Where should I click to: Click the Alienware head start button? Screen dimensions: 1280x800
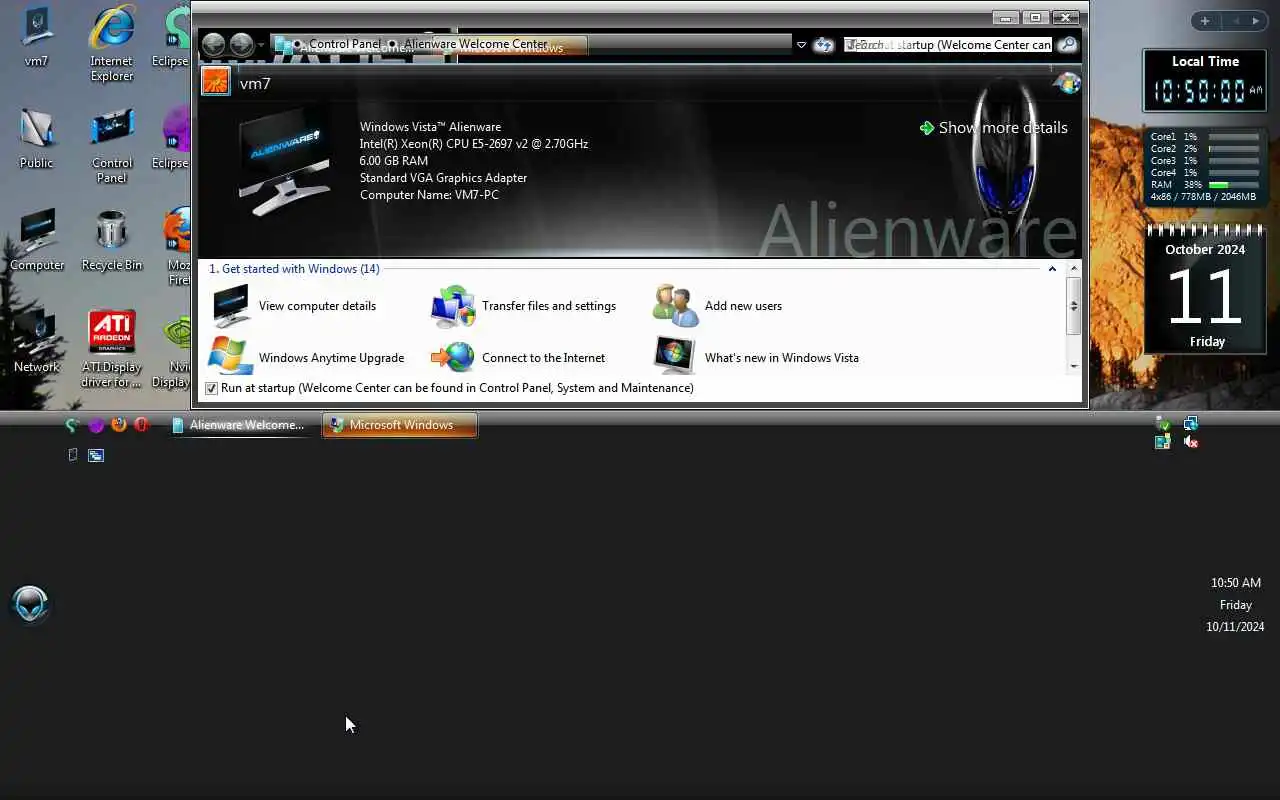pos(30,604)
